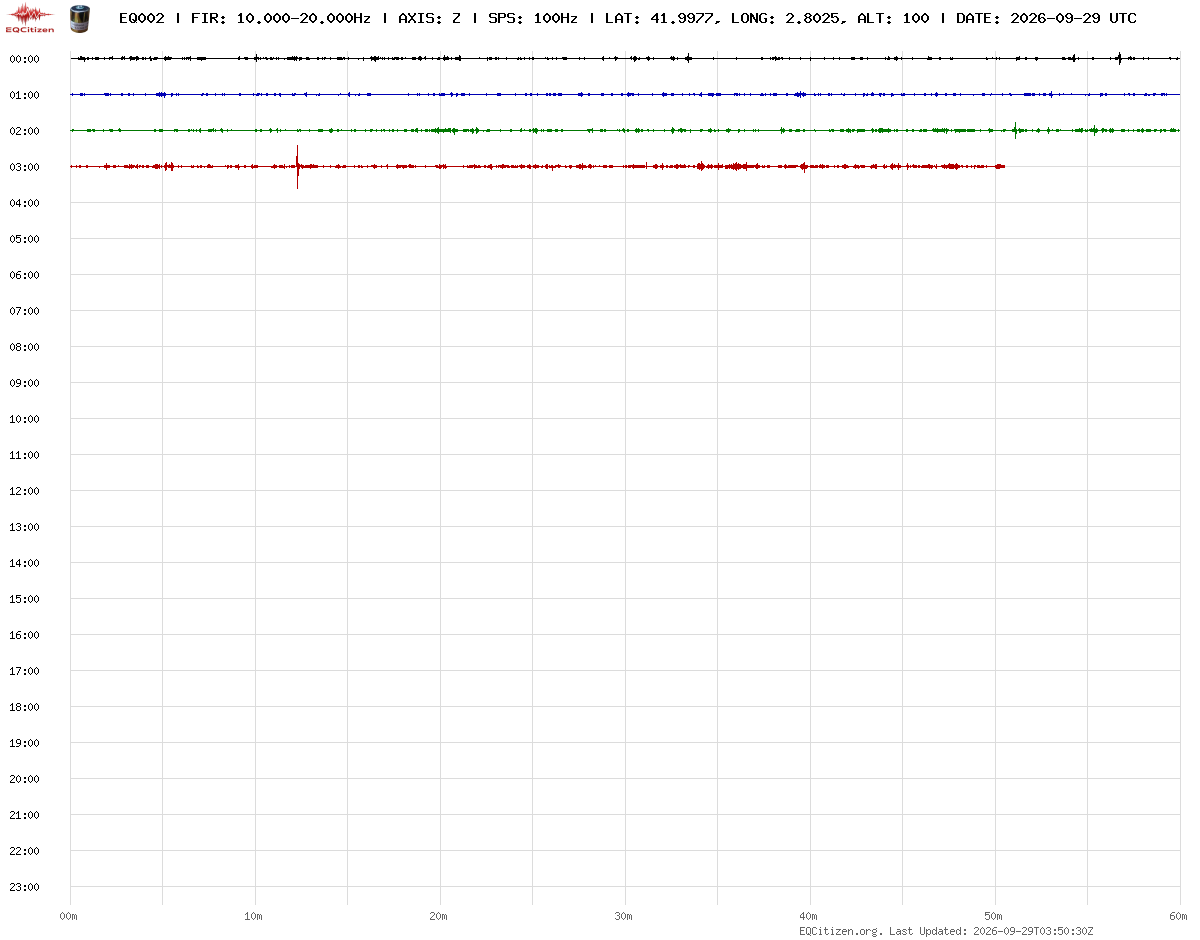
Task: Click the spike near the end of the black 00:00 trace
Action: pyautogui.click(x=1119, y=58)
